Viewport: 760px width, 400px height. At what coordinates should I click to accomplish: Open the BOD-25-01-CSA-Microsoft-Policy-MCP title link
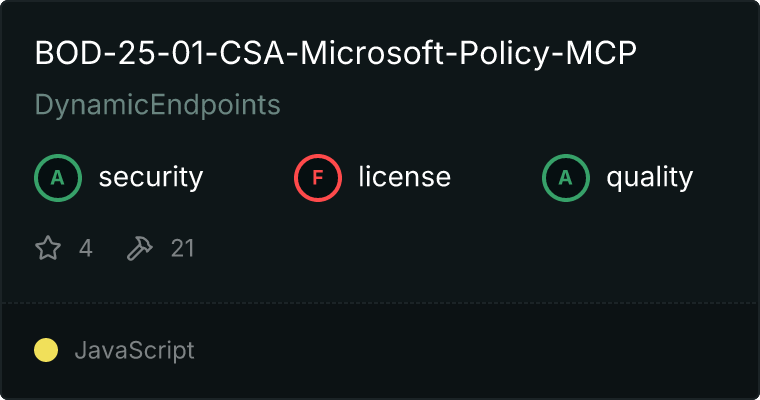pos(335,54)
